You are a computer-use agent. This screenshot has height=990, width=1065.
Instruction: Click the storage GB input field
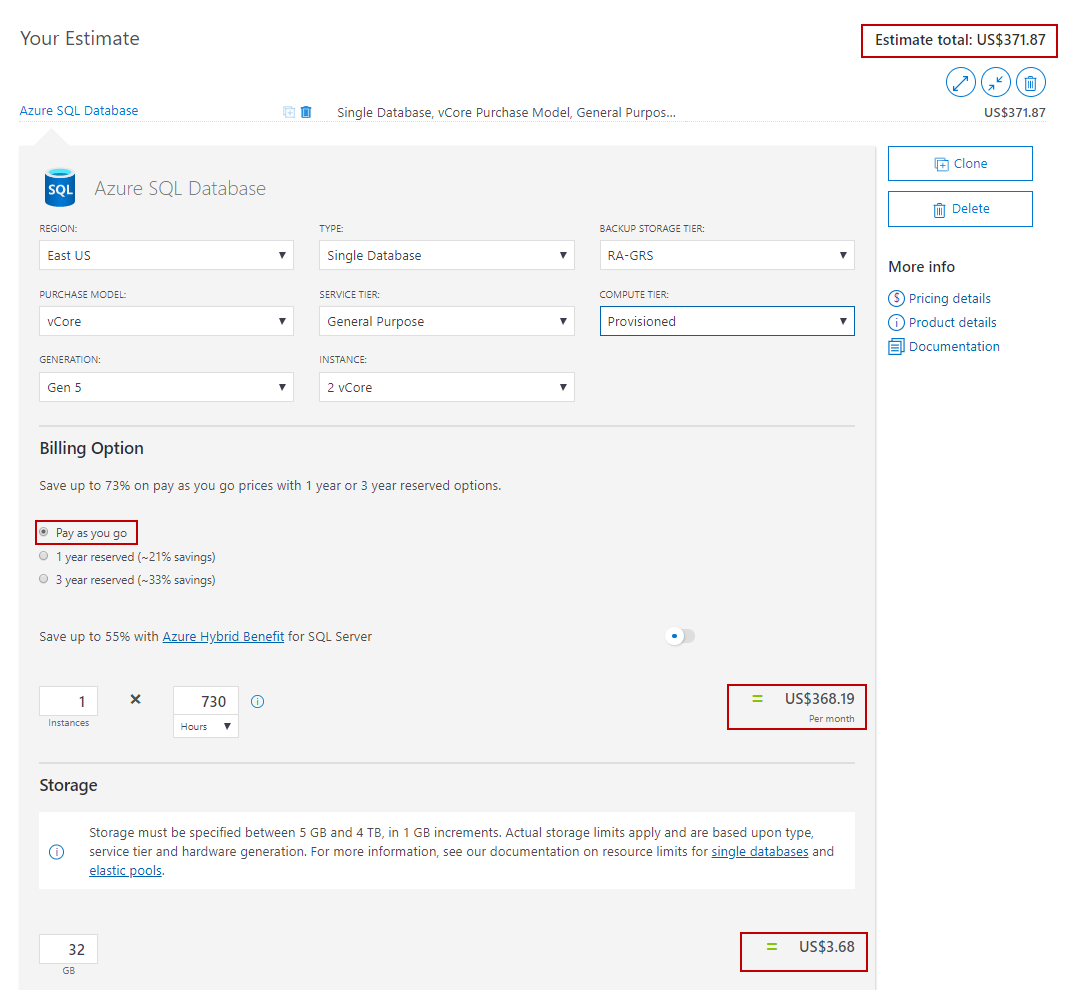[68, 949]
